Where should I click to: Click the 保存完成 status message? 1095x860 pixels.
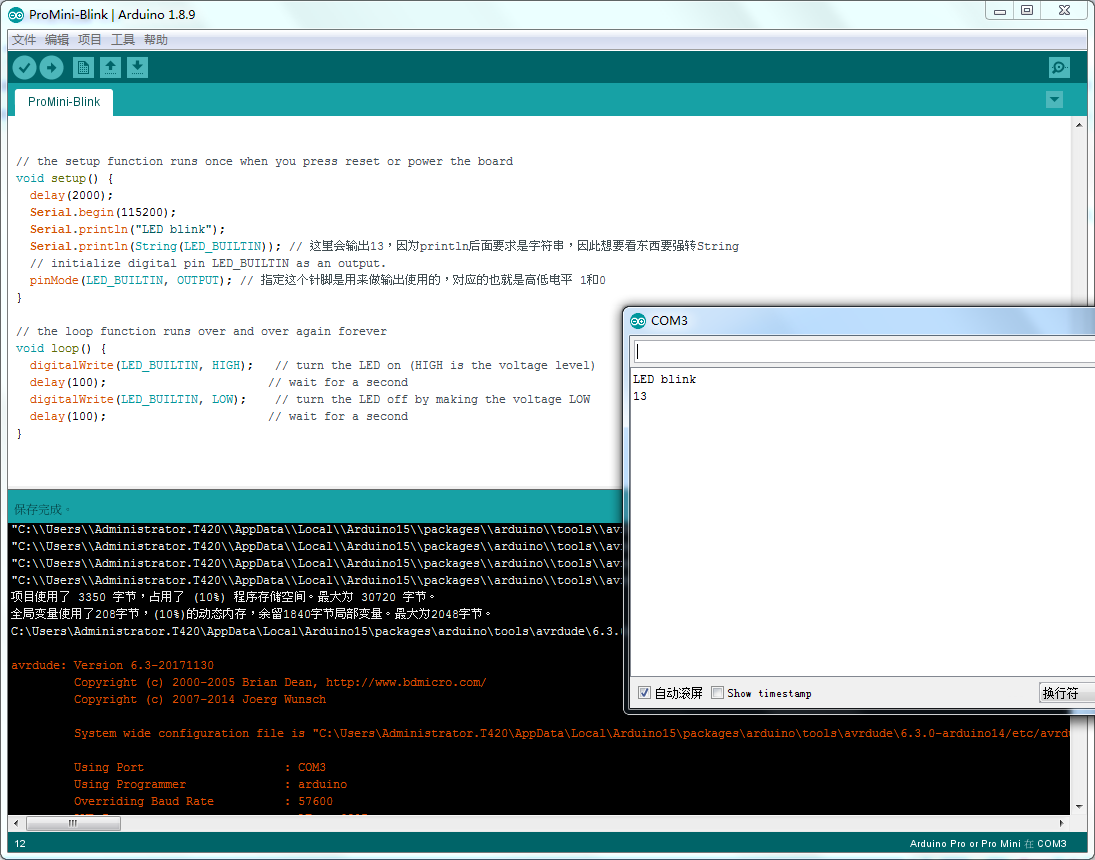[41, 509]
